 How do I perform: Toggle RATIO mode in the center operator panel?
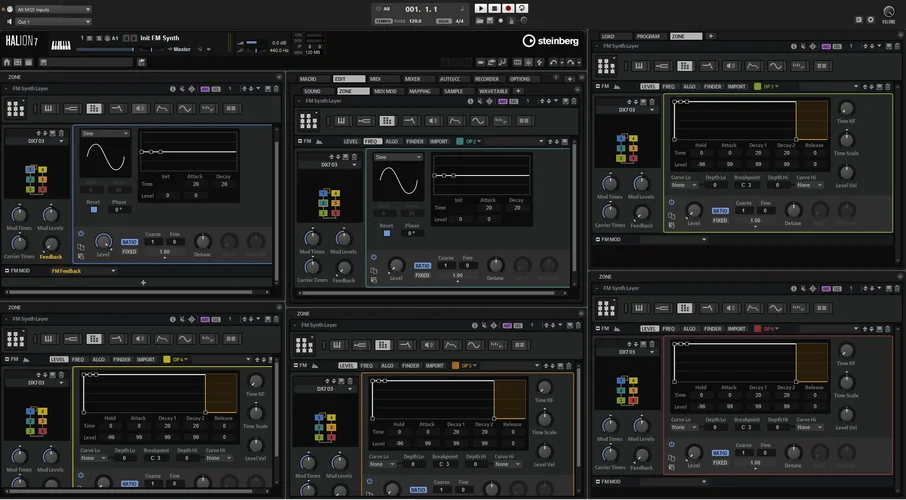[421, 266]
